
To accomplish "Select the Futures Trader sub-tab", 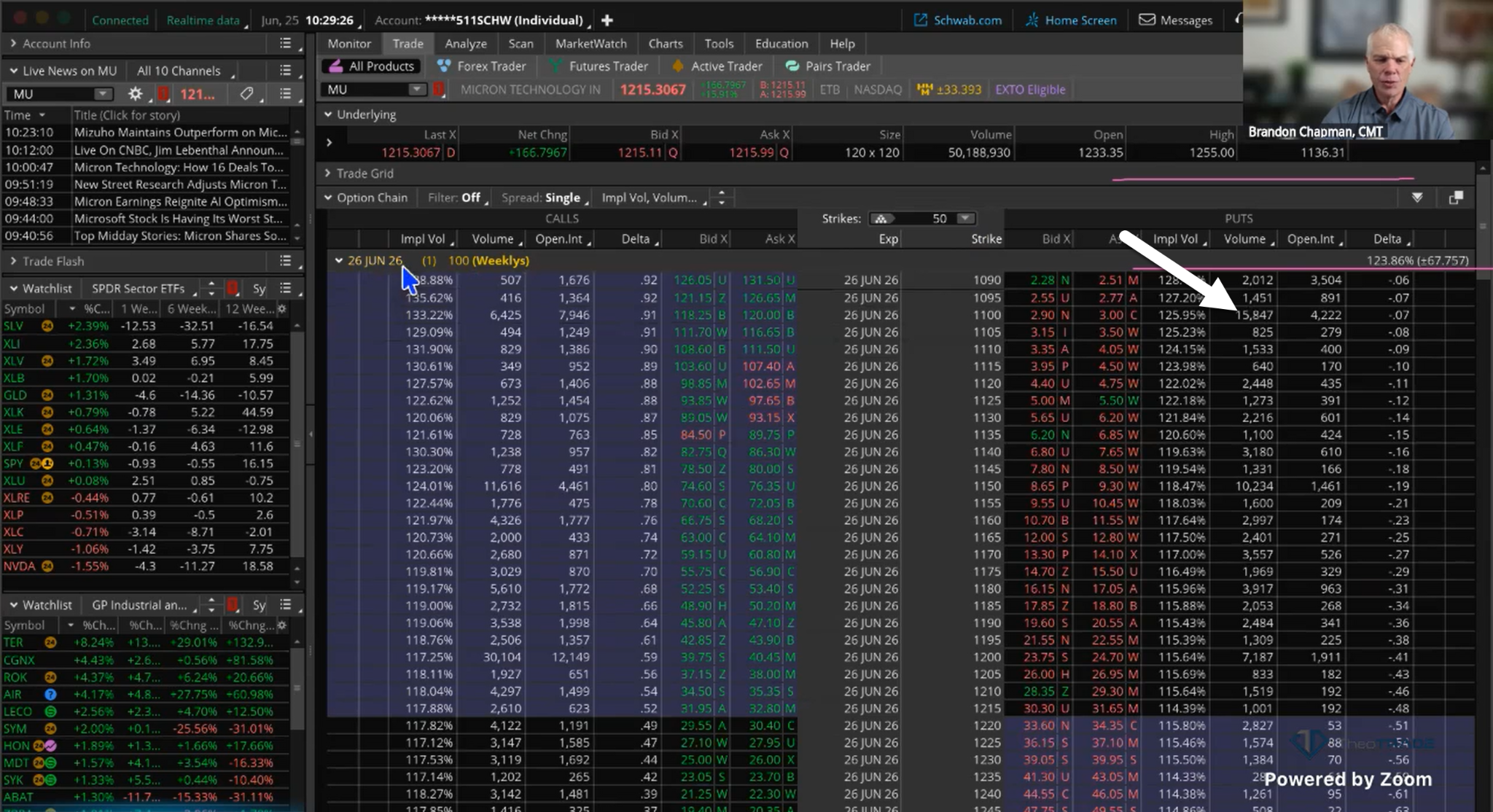I will tap(599, 66).
